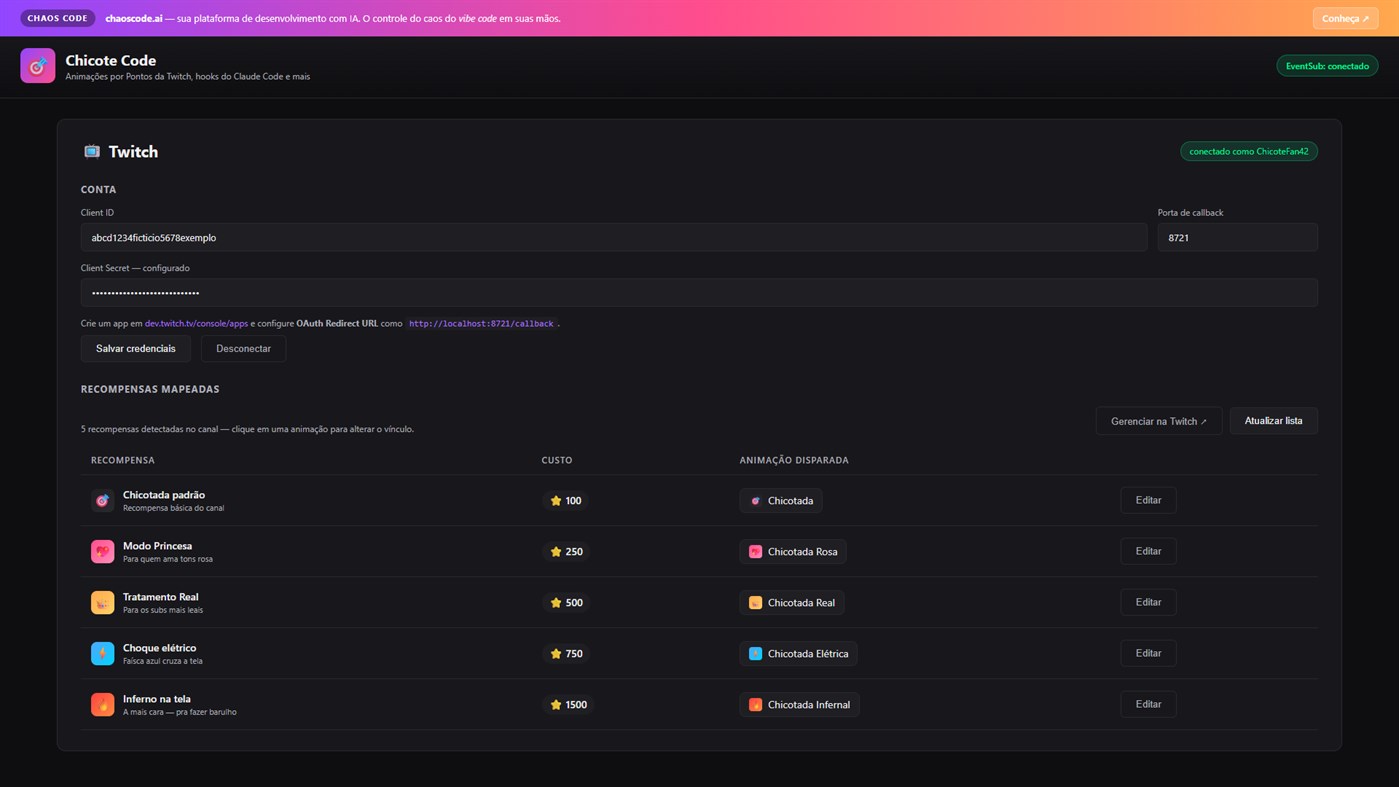Edit the Inferno na tela reward mapping
This screenshot has height=787, width=1399.
[x=1148, y=704]
